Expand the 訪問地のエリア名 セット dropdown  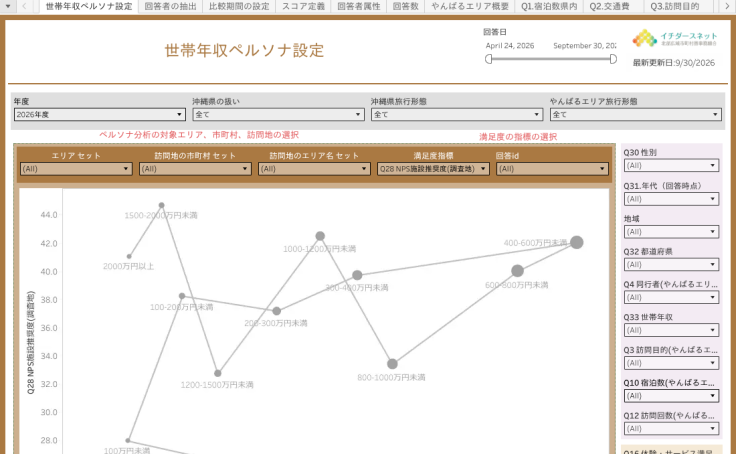pos(314,169)
